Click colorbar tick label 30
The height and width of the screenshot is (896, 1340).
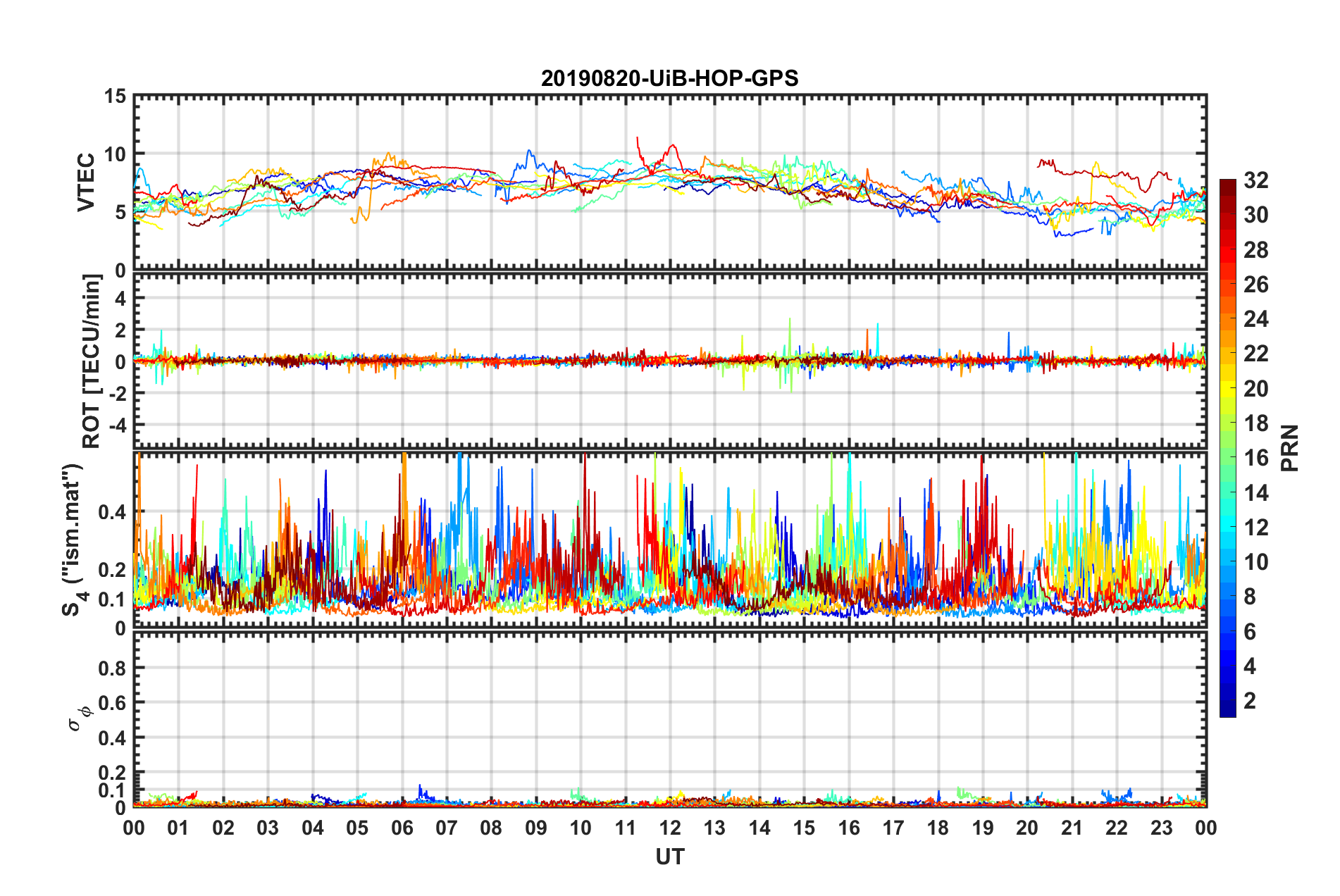(x=1255, y=215)
